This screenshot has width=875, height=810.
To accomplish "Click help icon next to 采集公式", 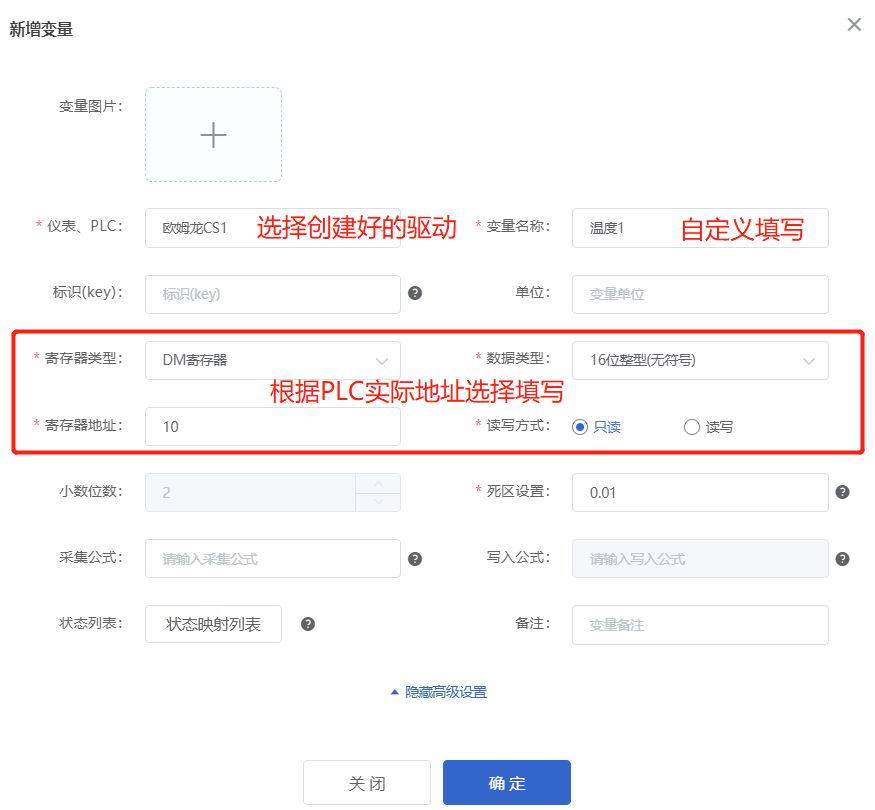I will click(x=415, y=558).
